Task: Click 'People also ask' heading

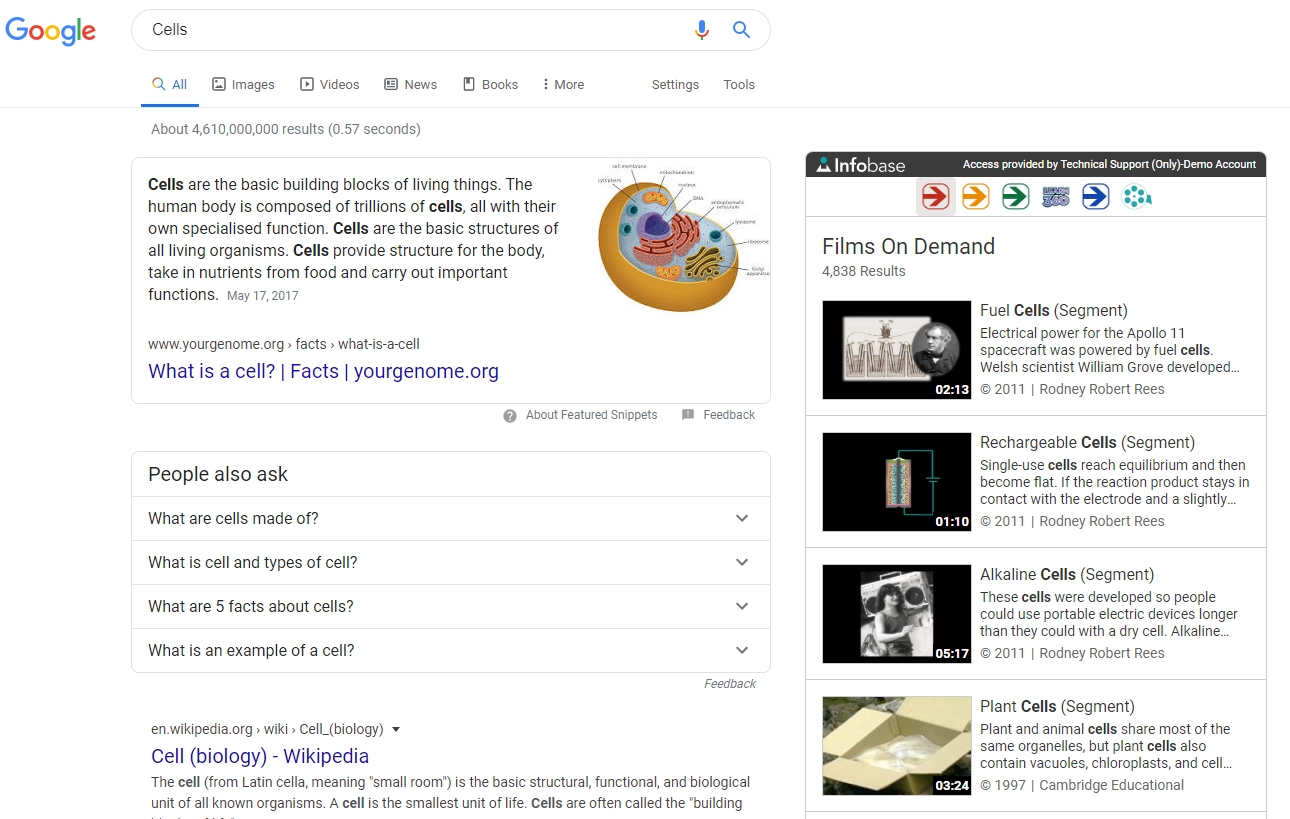Action: (x=218, y=474)
